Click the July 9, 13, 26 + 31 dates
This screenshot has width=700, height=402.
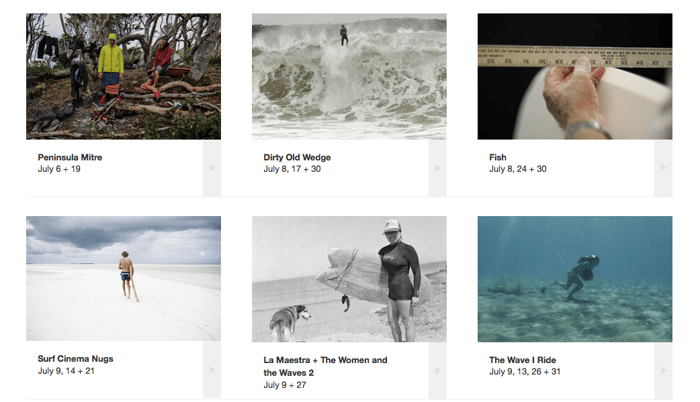coord(525,372)
